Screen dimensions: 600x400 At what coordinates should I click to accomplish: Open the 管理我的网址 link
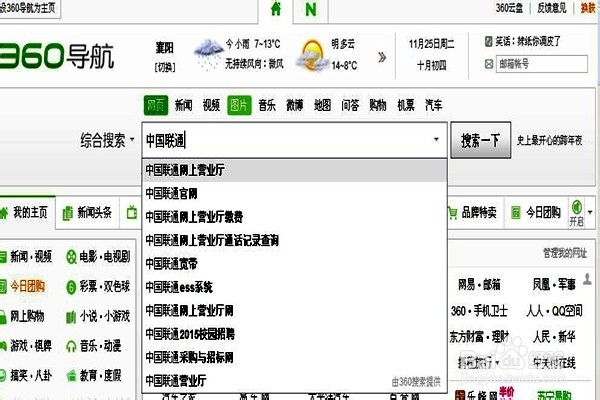pos(565,253)
